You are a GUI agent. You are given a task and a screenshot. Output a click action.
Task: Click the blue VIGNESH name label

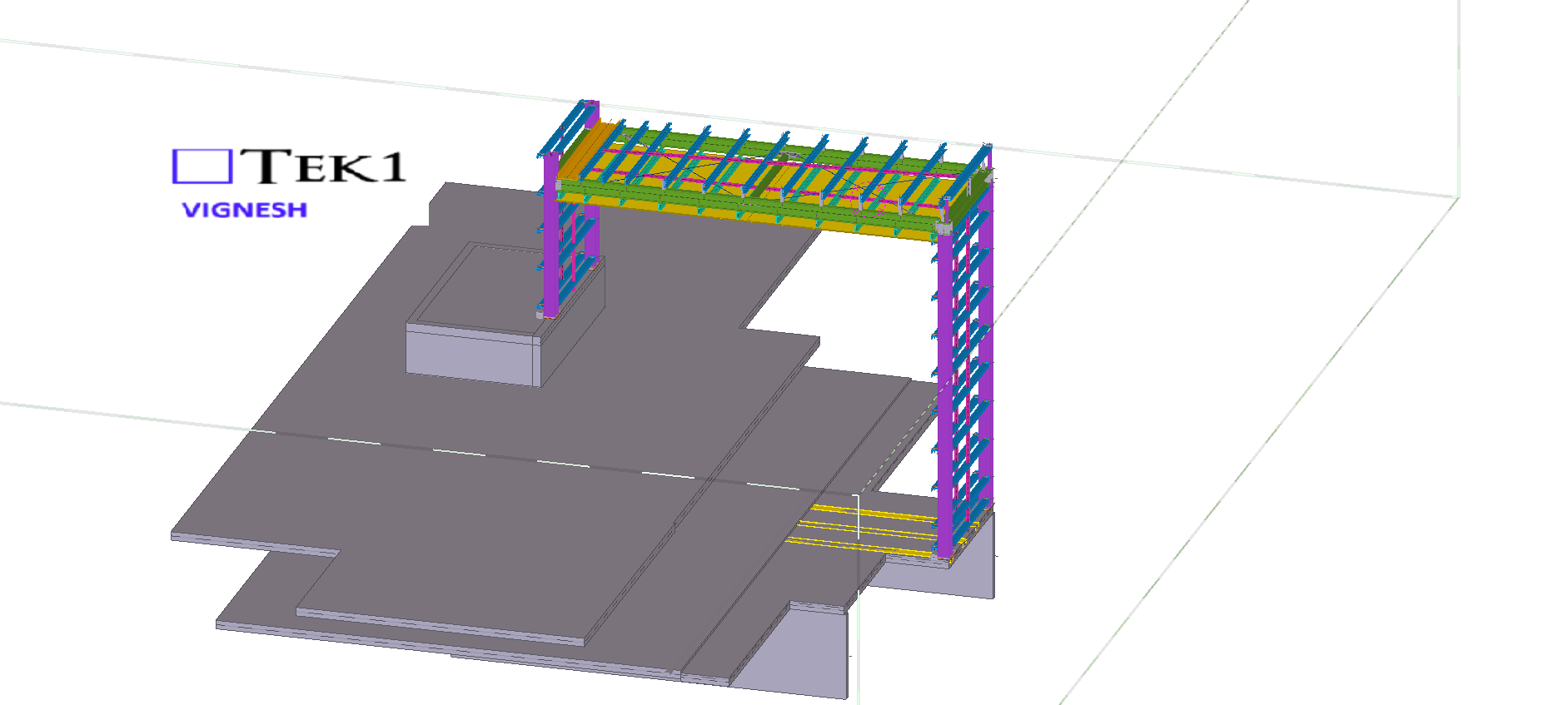pyautogui.click(x=244, y=210)
